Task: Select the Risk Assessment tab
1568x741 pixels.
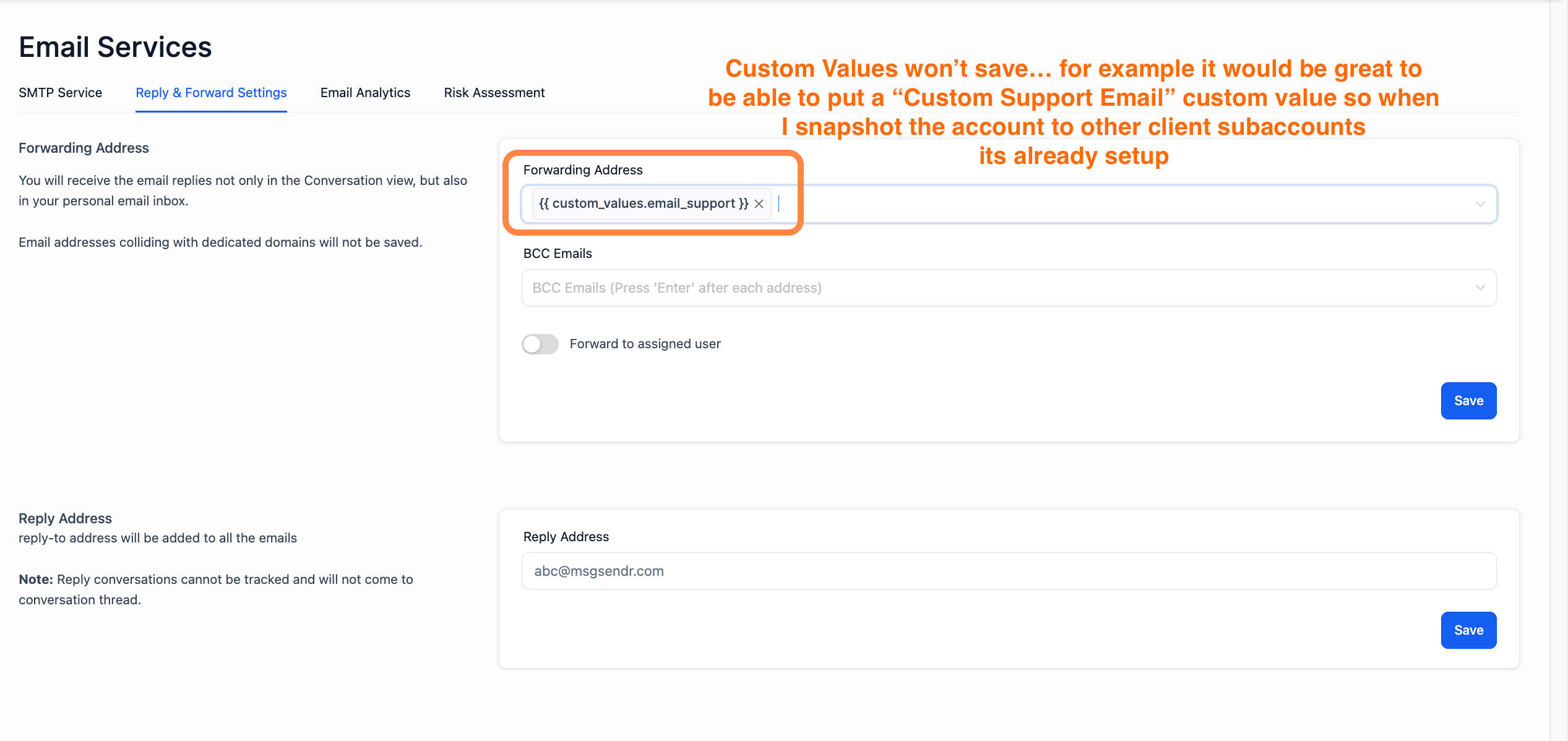Action: point(494,92)
